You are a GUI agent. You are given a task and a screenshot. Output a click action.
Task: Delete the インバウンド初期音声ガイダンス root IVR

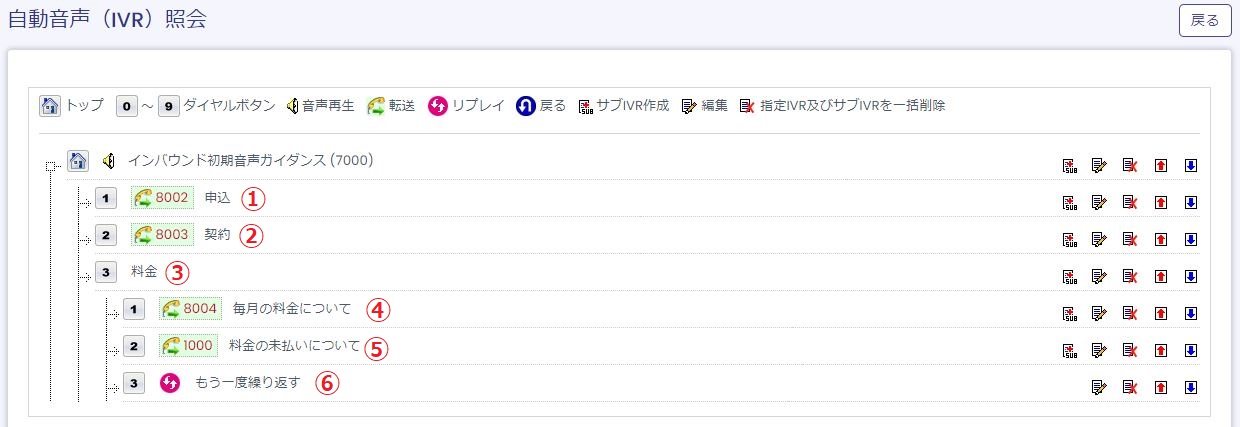[1130, 165]
